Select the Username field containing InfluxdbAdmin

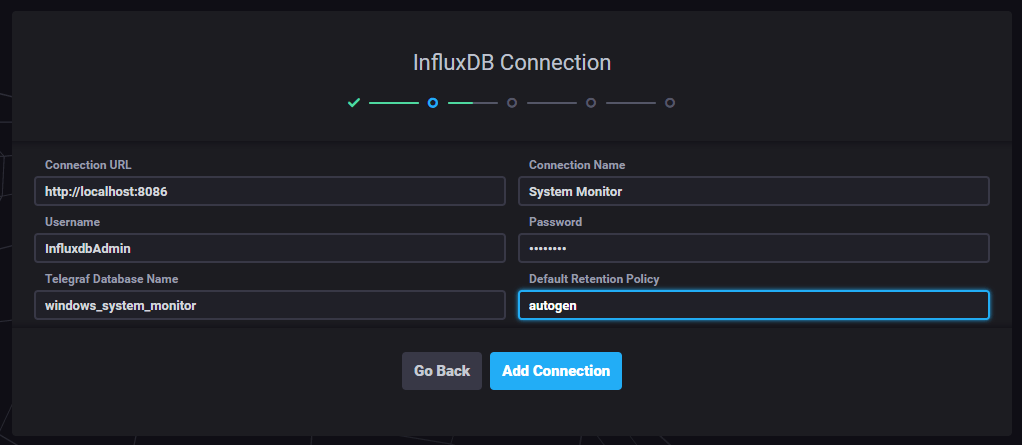[269, 248]
